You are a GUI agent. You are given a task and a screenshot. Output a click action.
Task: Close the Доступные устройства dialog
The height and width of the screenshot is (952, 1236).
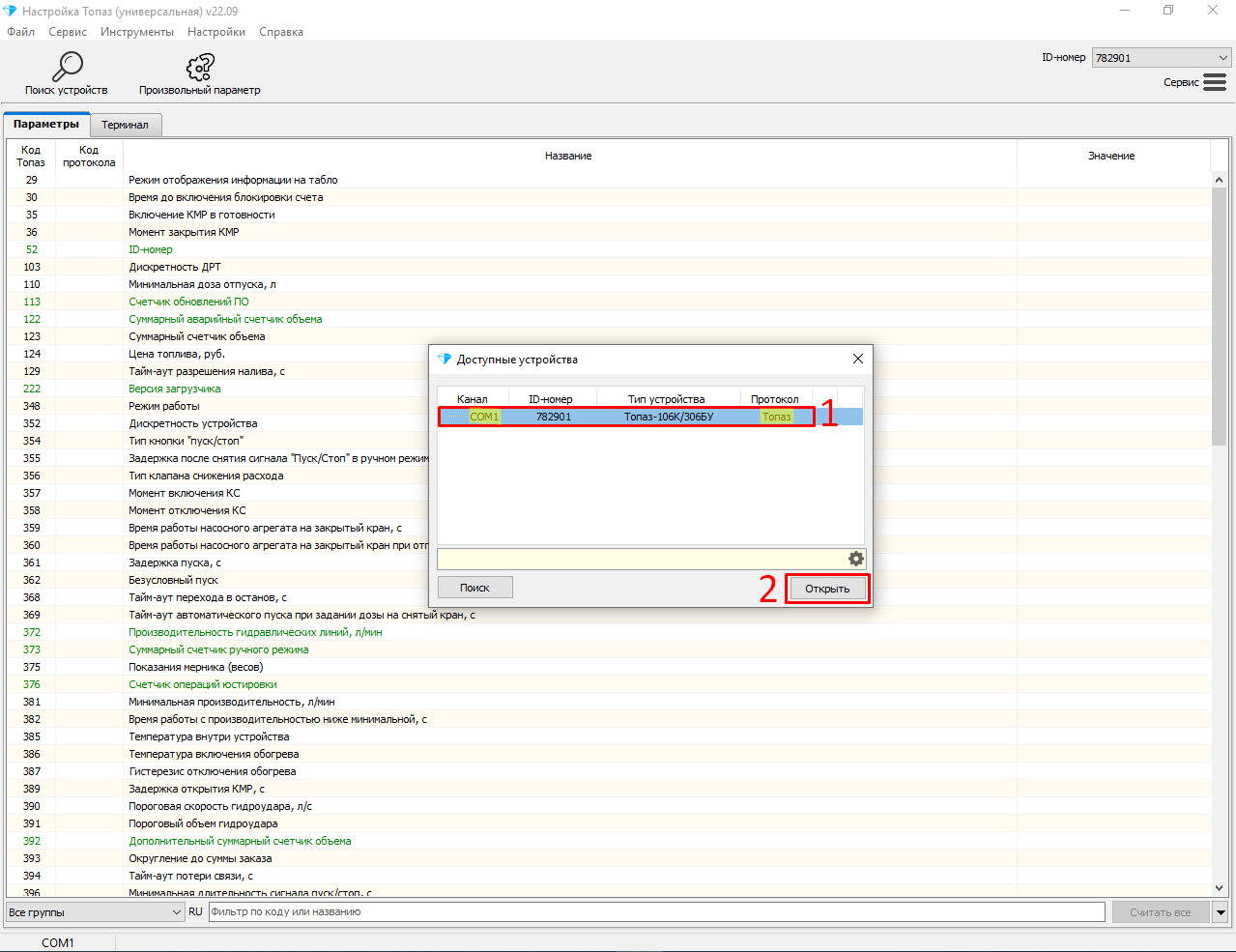(x=858, y=359)
